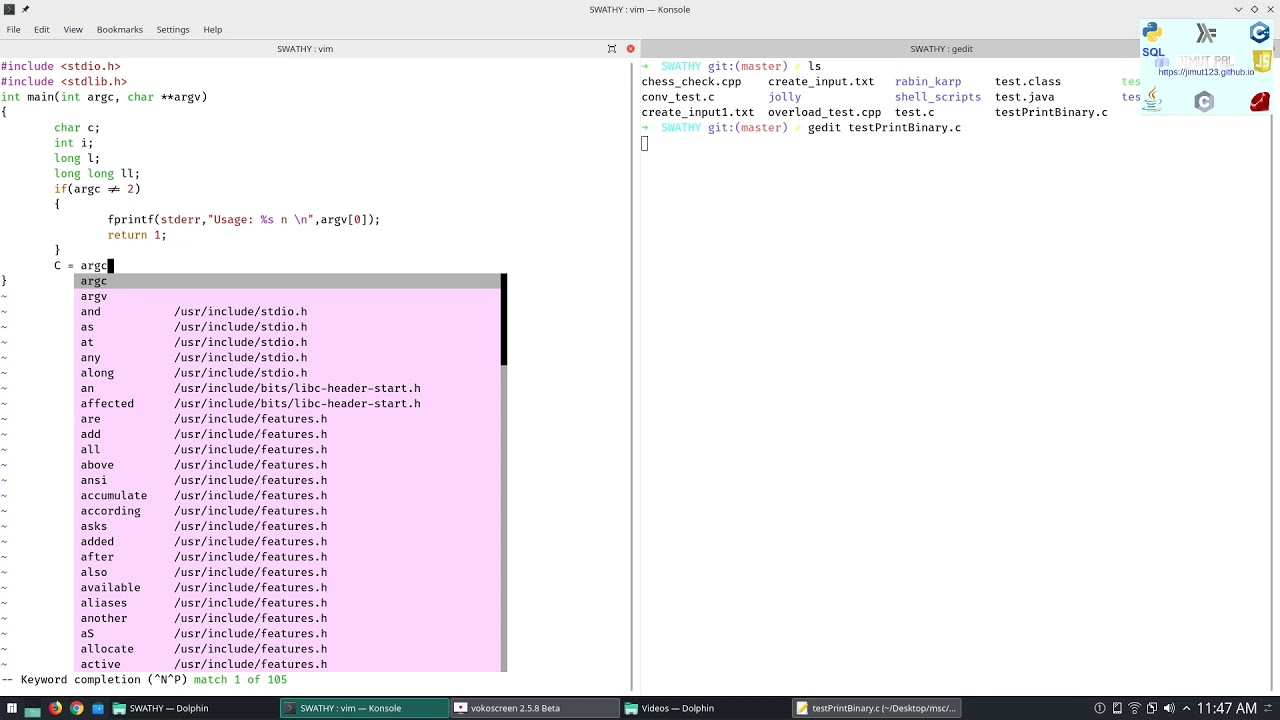Launch Chrome from the taskbar

tap(76, 708)
